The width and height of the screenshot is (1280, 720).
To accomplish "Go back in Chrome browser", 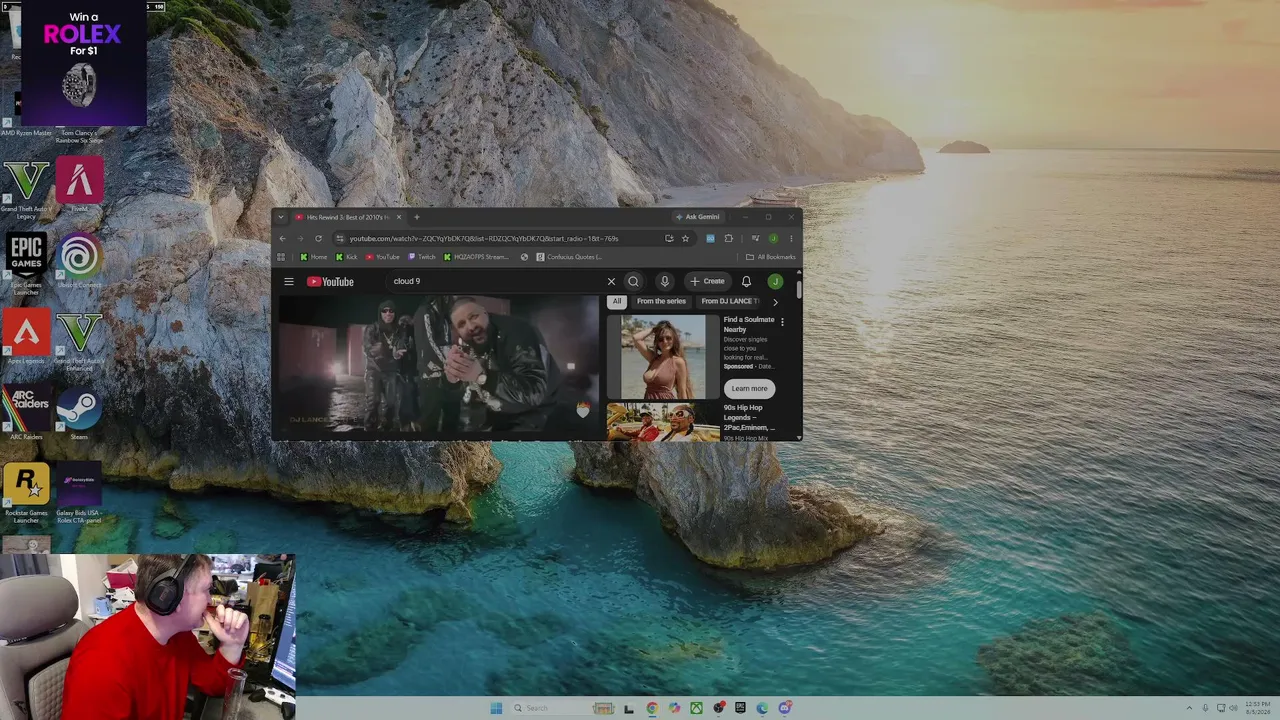I will tap(282, 238).
